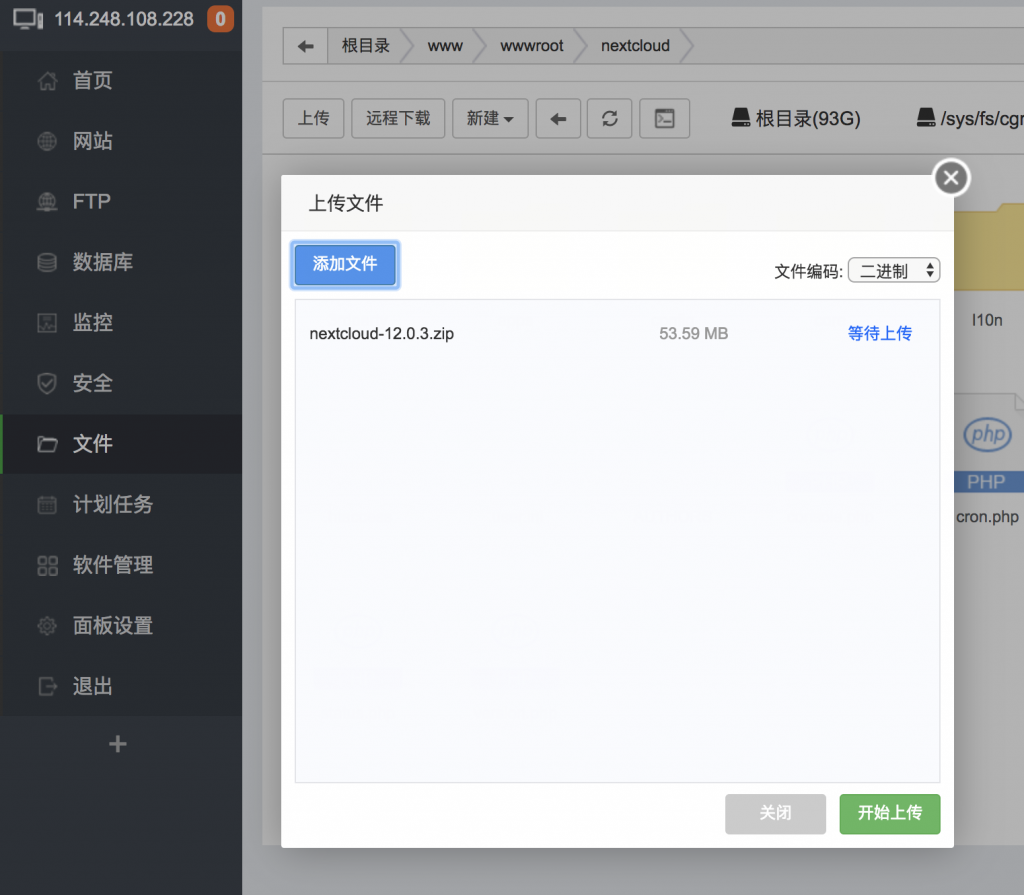The height and width of the screenshot is (895, 1024).
Task: Close the upload dialog with X icon
Action: 951,179
